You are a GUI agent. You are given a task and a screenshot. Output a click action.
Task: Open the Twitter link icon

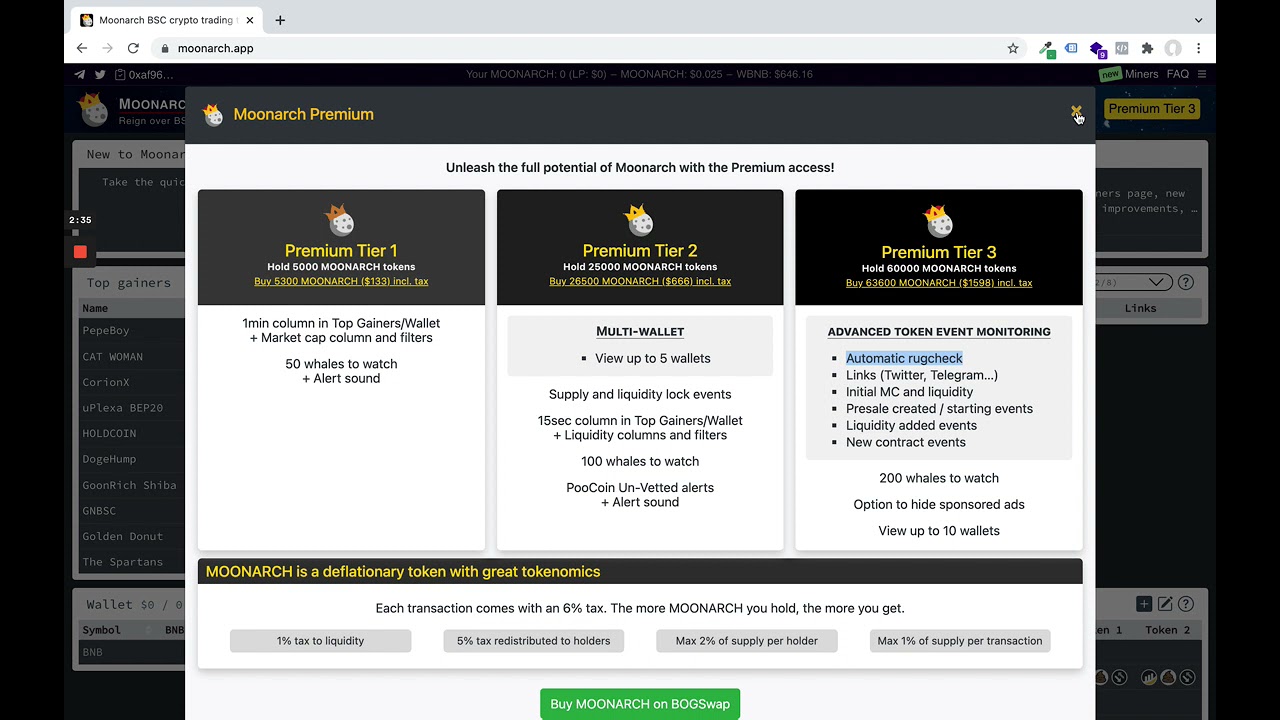100,74
